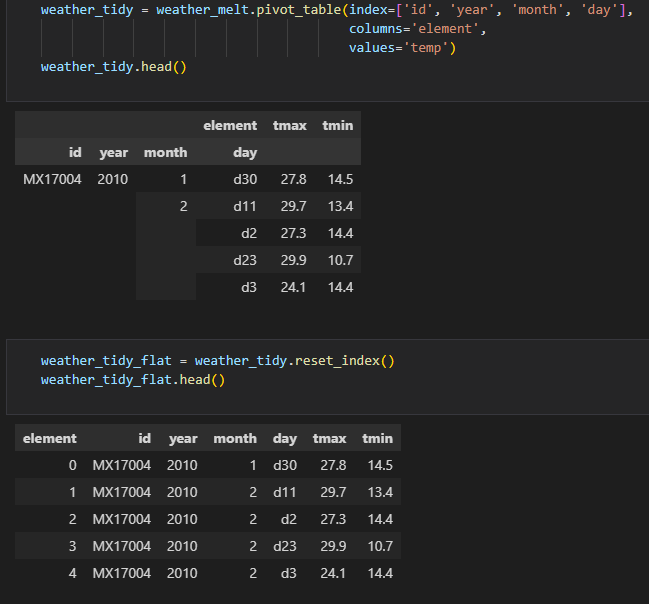649x604 pixels.
Task: Click d30 day in flat table row 0
Action: click(x=285, y=465)
